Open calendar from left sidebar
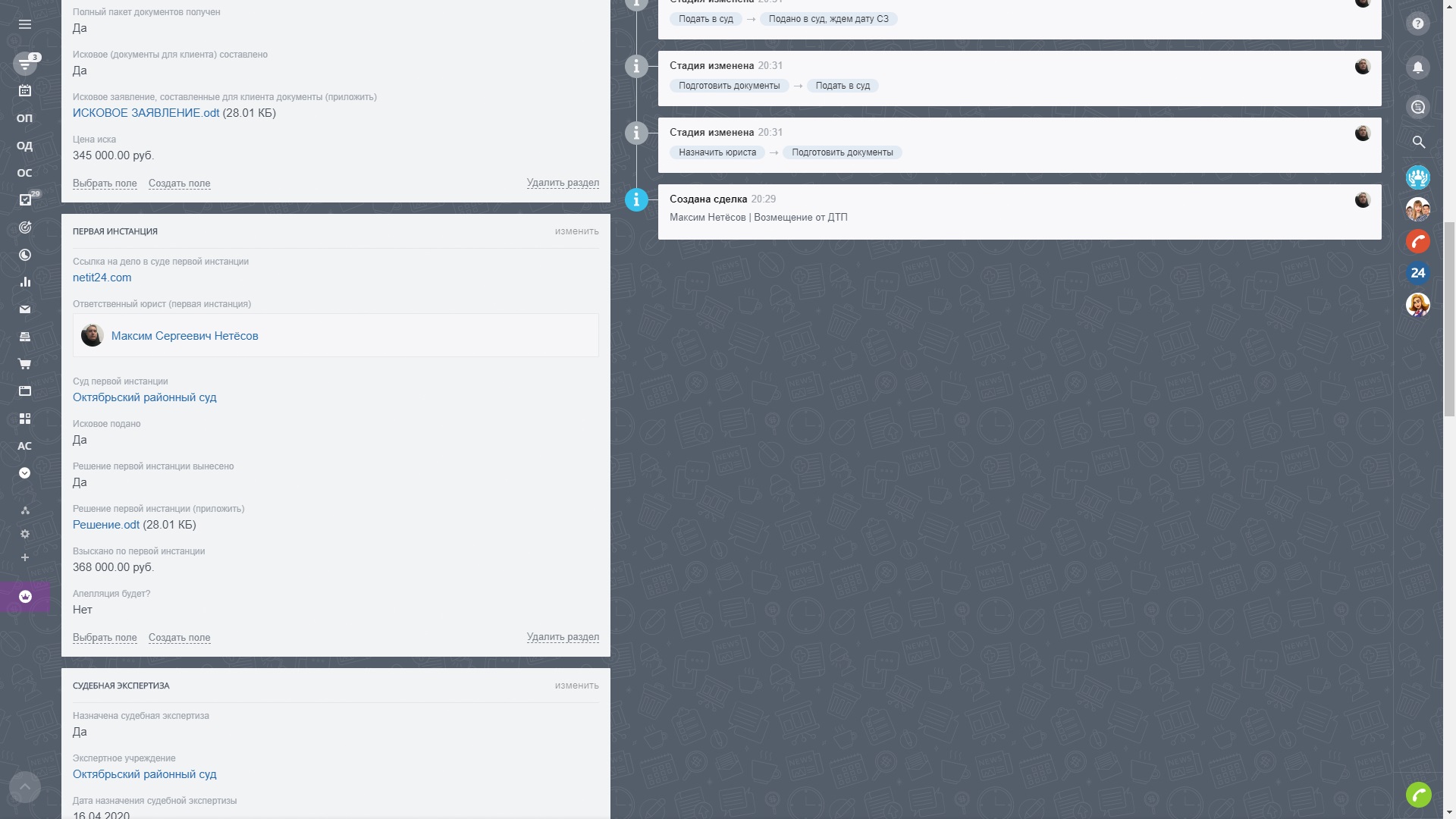Viewport: 1456px width, 819px height. pyautogui.click(x=25, y=90)
